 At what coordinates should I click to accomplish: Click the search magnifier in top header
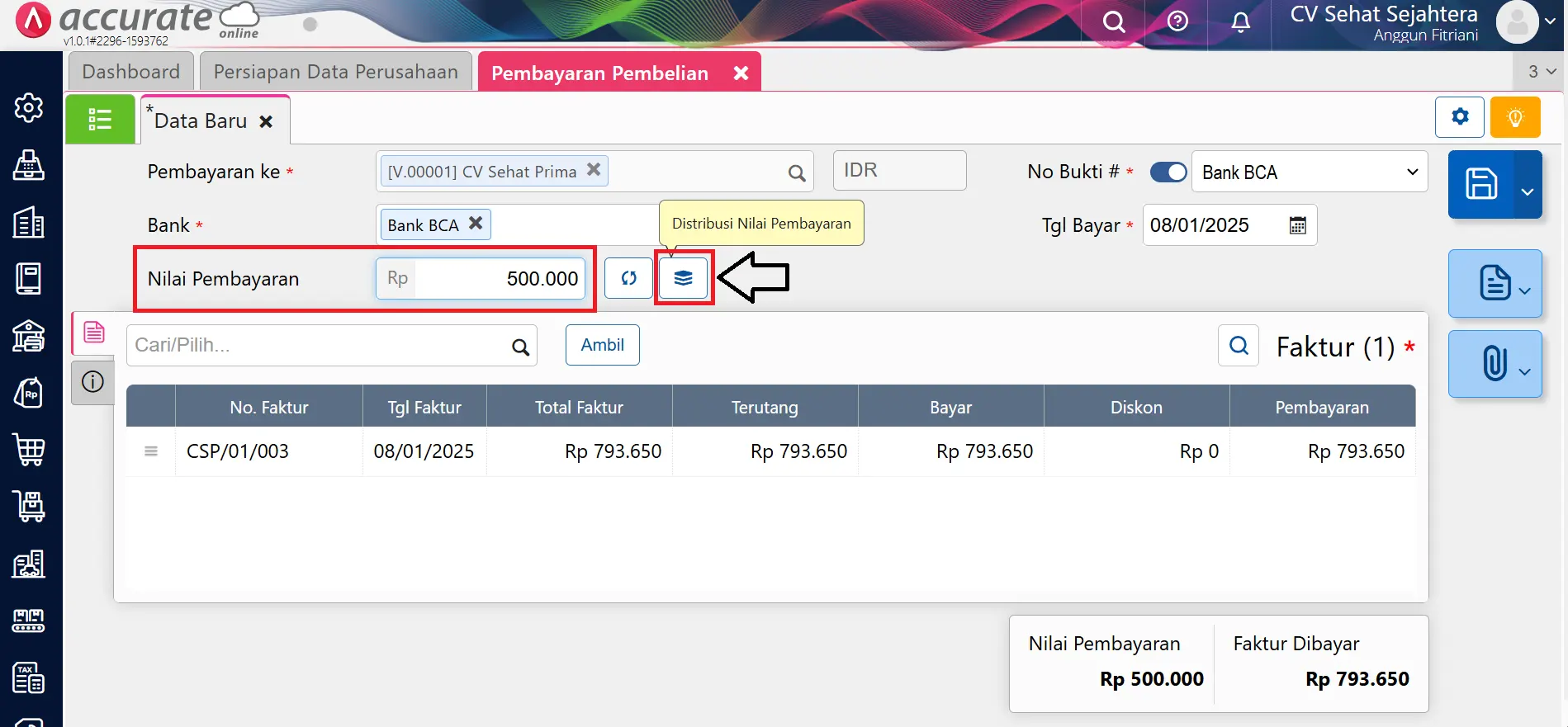(x=1114, y=21)
